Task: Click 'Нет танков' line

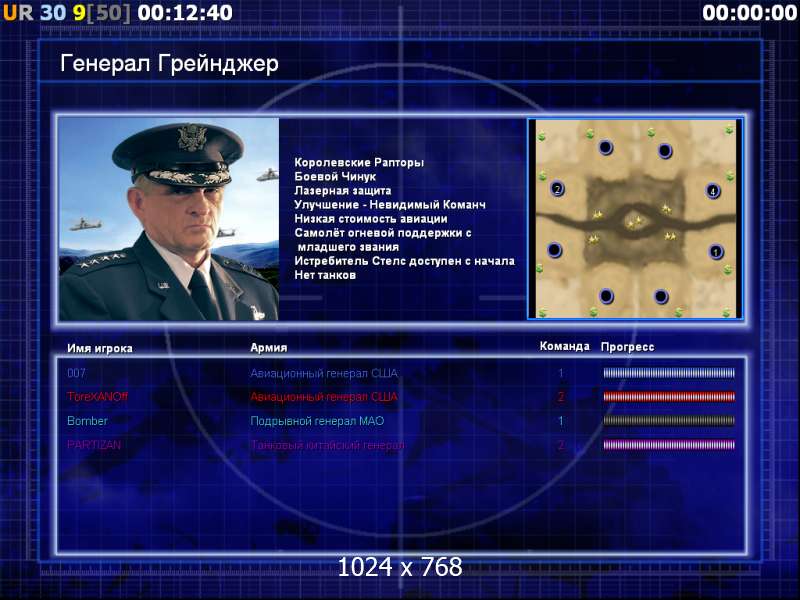Action: tap(324, 276)
